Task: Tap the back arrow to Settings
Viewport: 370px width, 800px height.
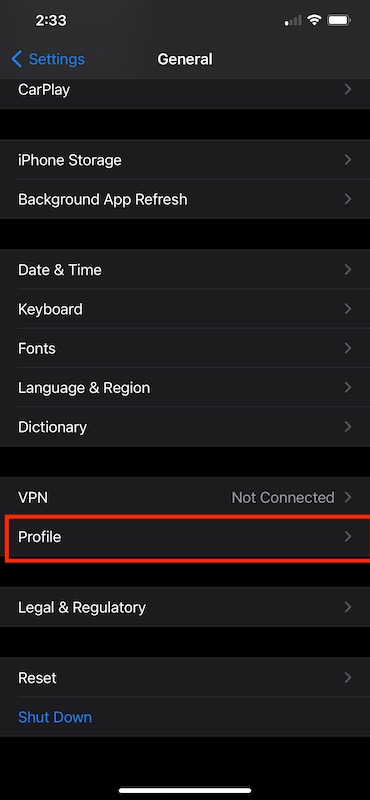Action: coord(16,59)
